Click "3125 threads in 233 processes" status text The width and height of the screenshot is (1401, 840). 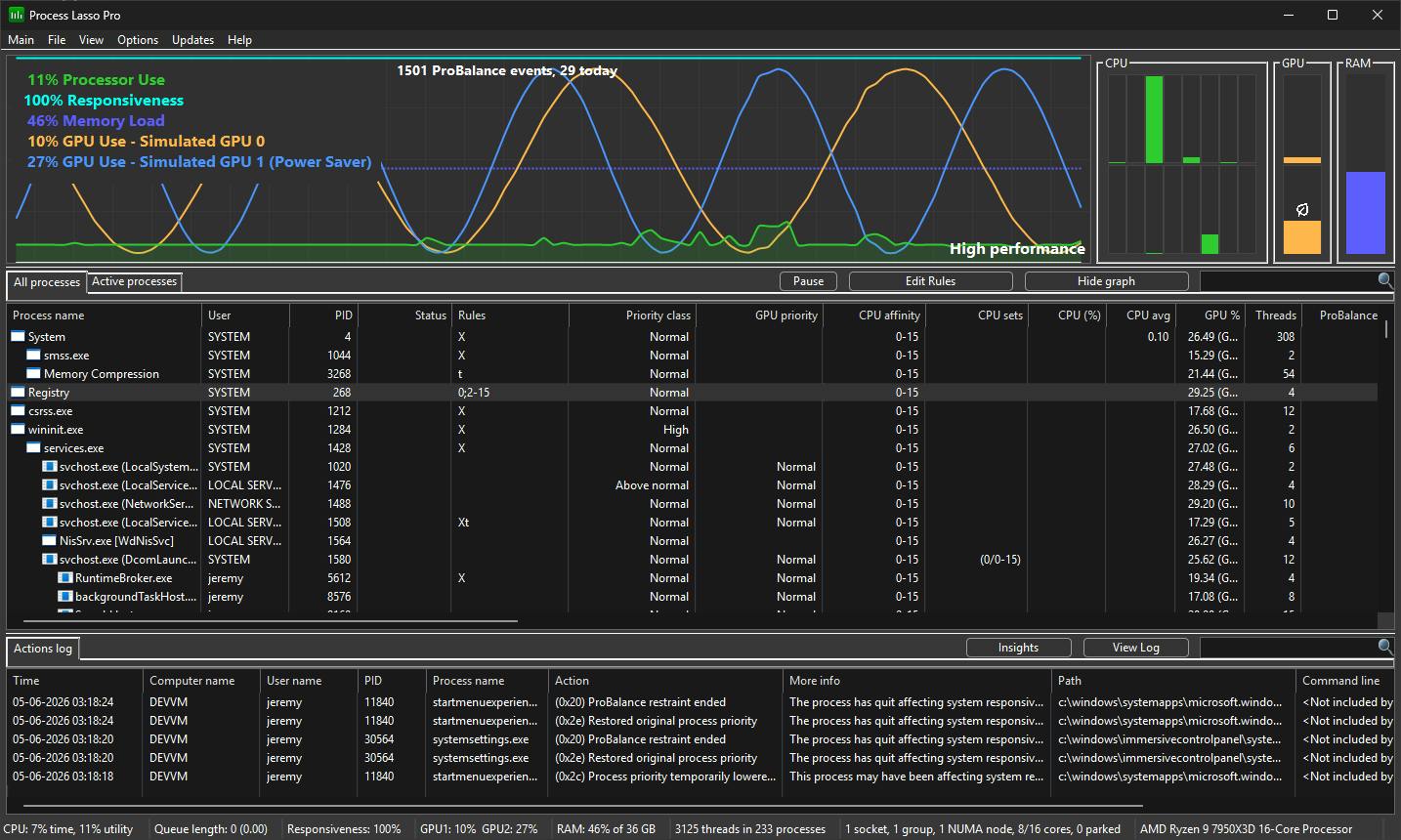pyautogui.click(x=750, y=829)
